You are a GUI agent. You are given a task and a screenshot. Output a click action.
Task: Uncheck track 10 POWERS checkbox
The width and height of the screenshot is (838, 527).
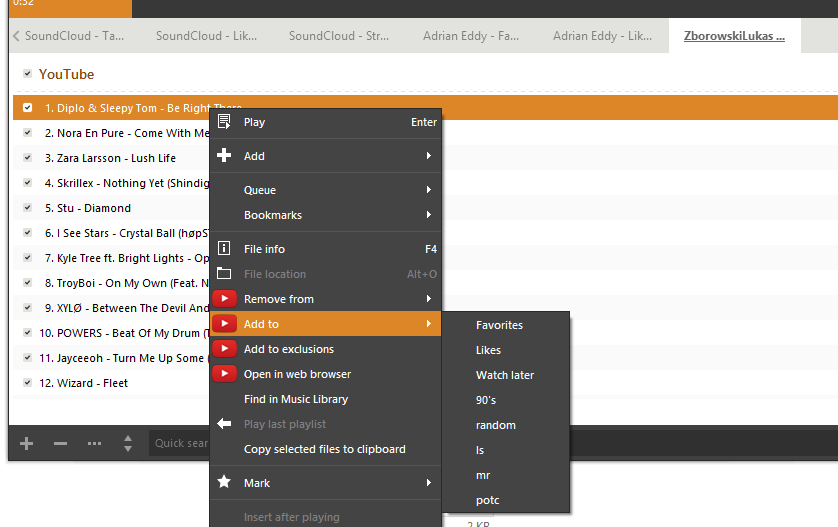[x=27, y=332]
